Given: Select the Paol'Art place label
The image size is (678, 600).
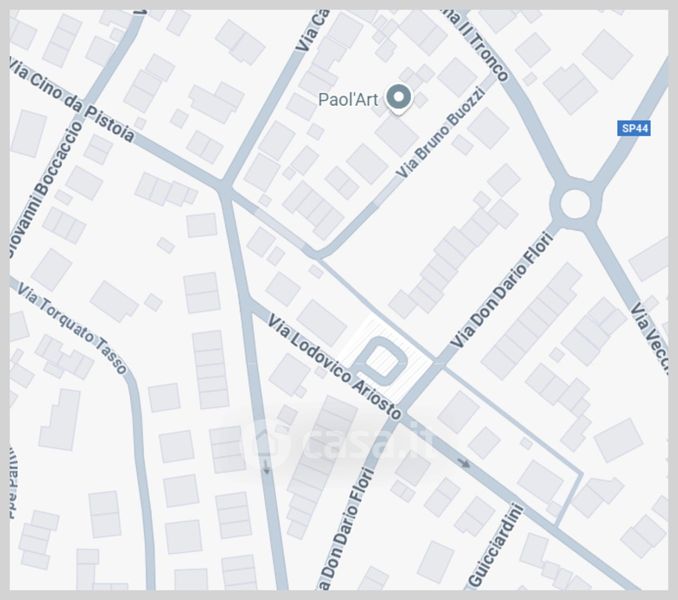Looking at the screenshot, I should tap(348, 100).
